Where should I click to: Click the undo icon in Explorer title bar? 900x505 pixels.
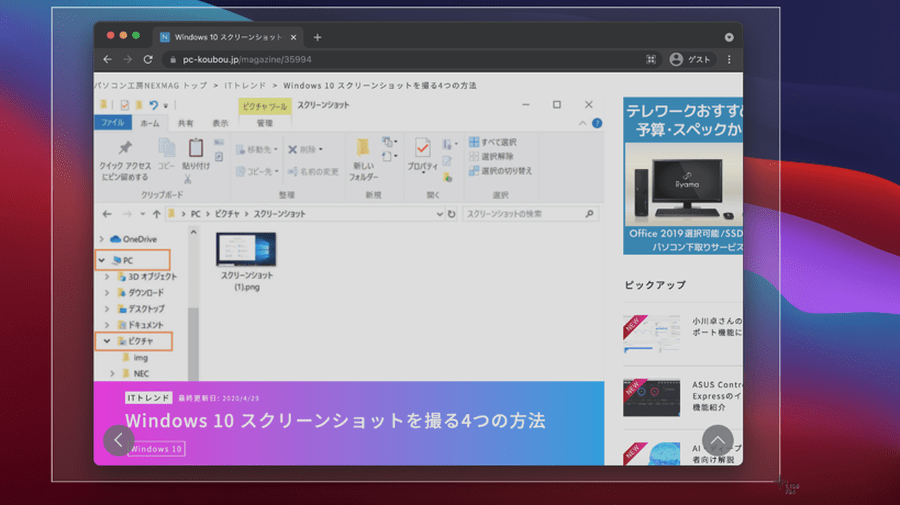click(x=153, y=105)
